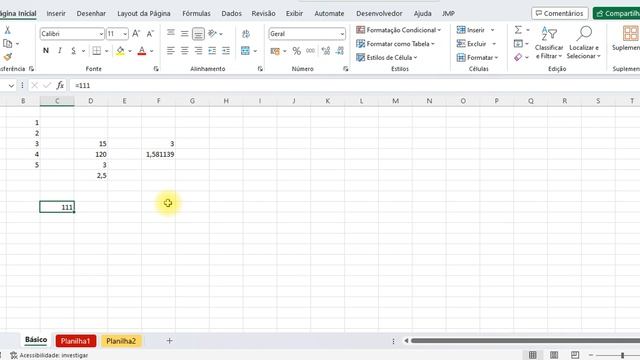Toggle wrap text
640x360 pixels.
[246, 34]
